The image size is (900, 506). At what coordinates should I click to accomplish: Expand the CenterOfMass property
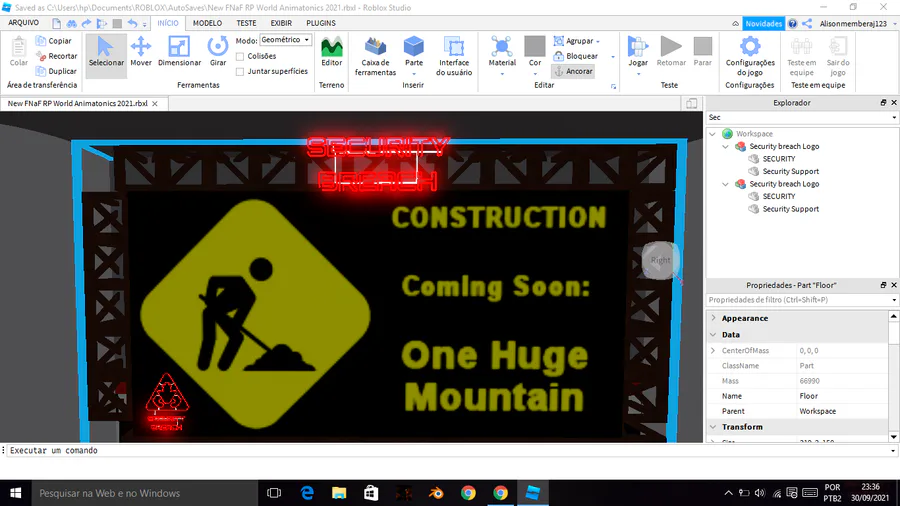coord(713,351)
